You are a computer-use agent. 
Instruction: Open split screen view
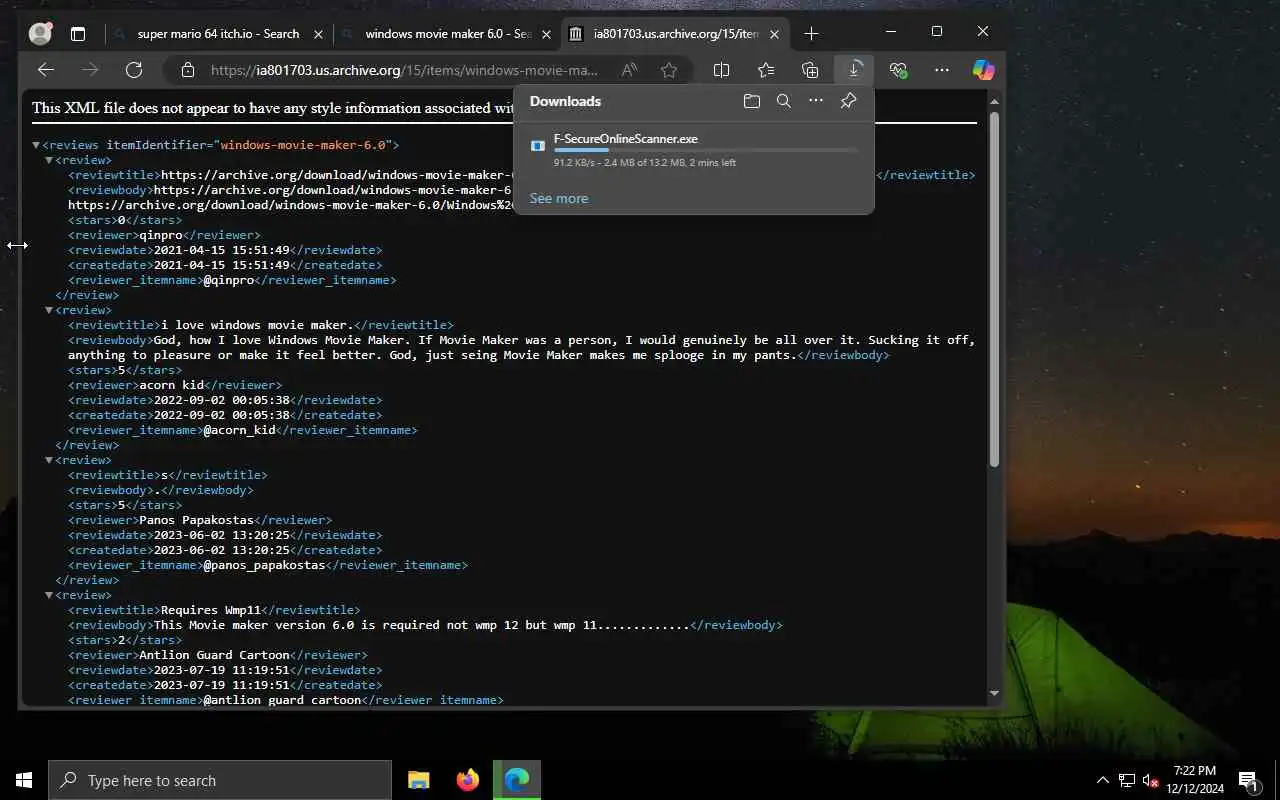point(721,70)
